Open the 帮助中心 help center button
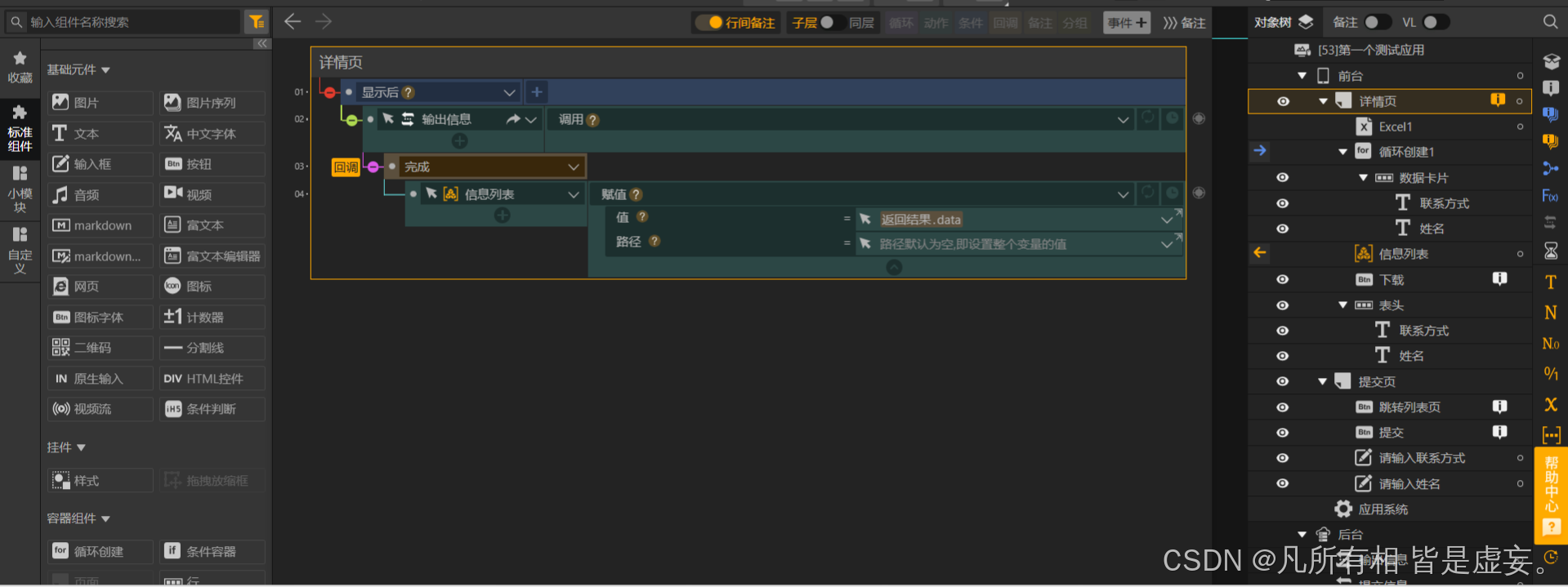1568x587 pixels. [1551, 495]
